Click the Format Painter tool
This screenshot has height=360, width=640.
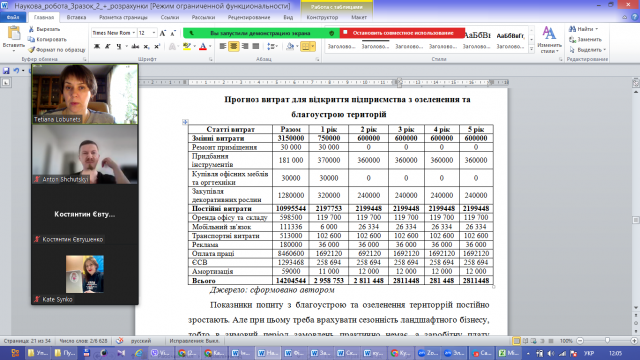point(57,50)
